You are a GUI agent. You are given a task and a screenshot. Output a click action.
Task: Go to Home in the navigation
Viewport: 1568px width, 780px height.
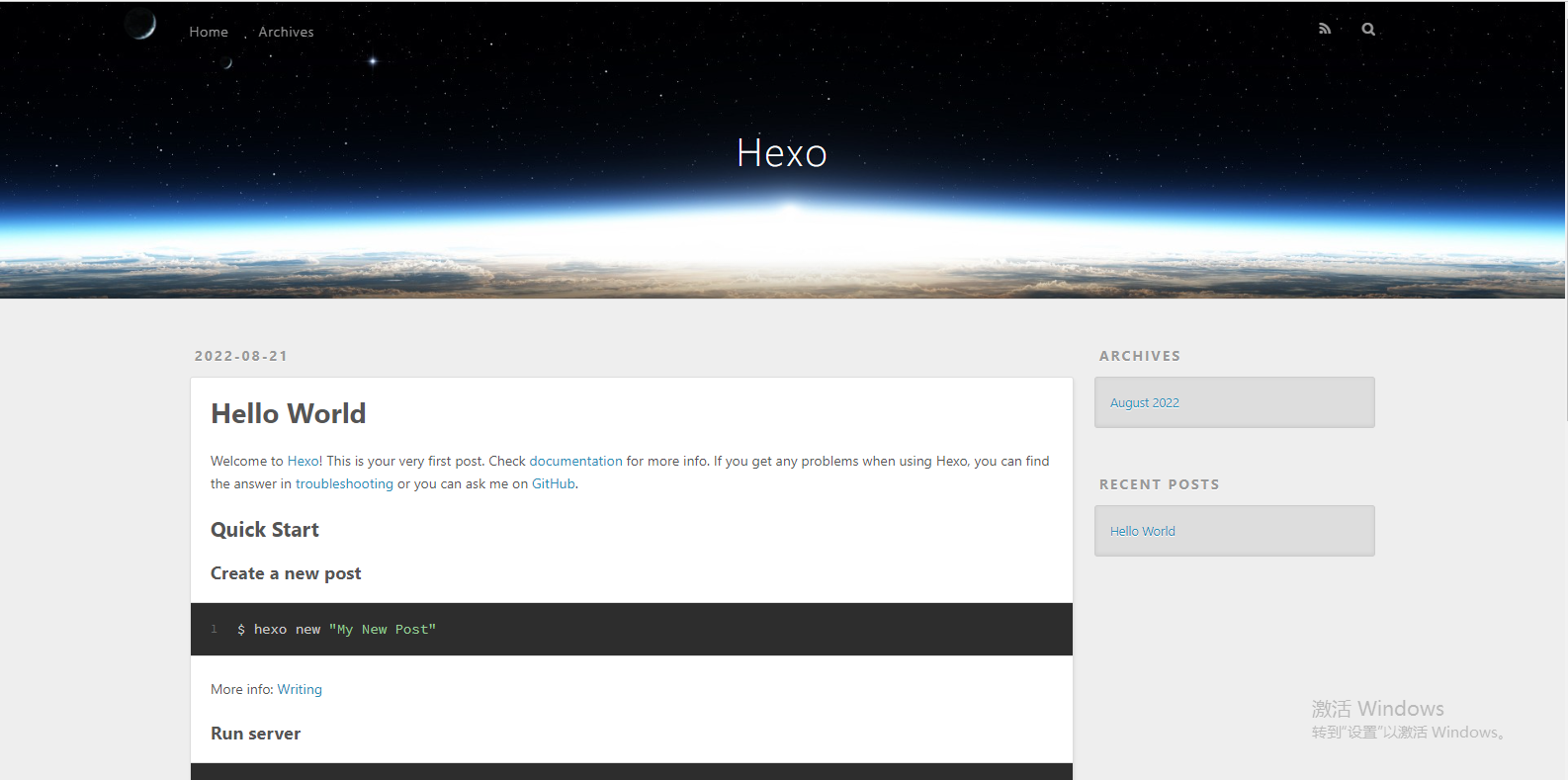(209, 32)
